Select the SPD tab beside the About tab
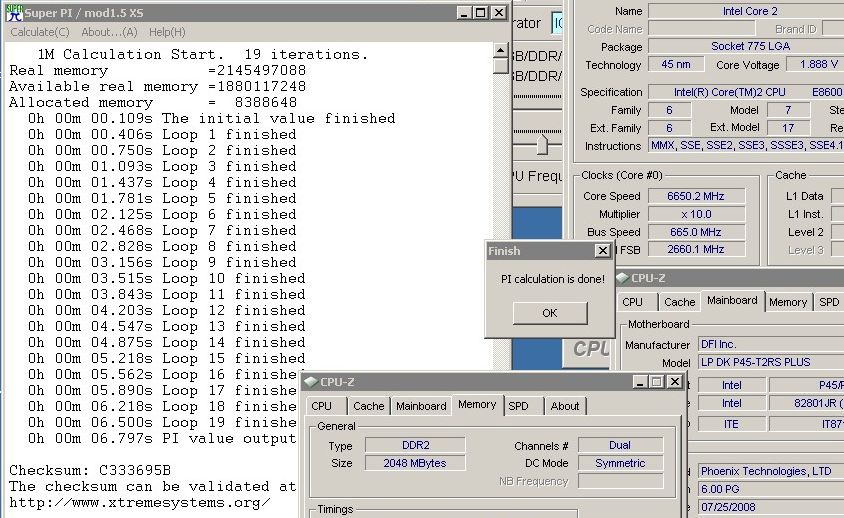Screen dimensions: 844x518 (518, 406)
